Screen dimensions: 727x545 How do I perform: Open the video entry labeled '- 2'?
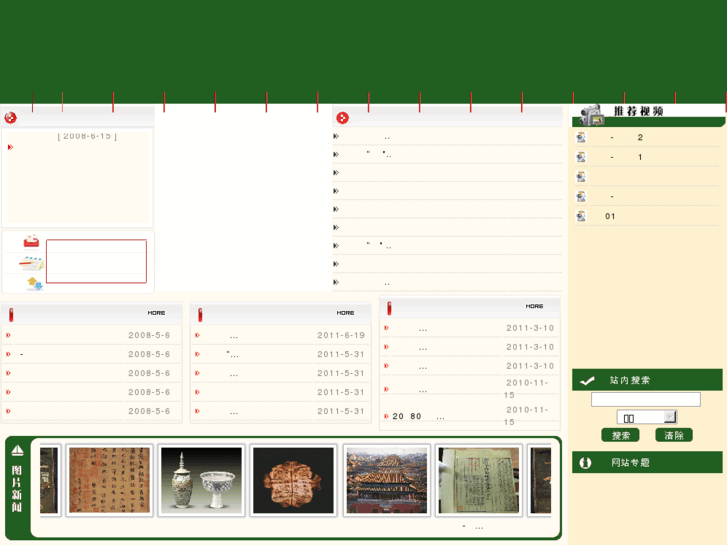coord(626,137)
